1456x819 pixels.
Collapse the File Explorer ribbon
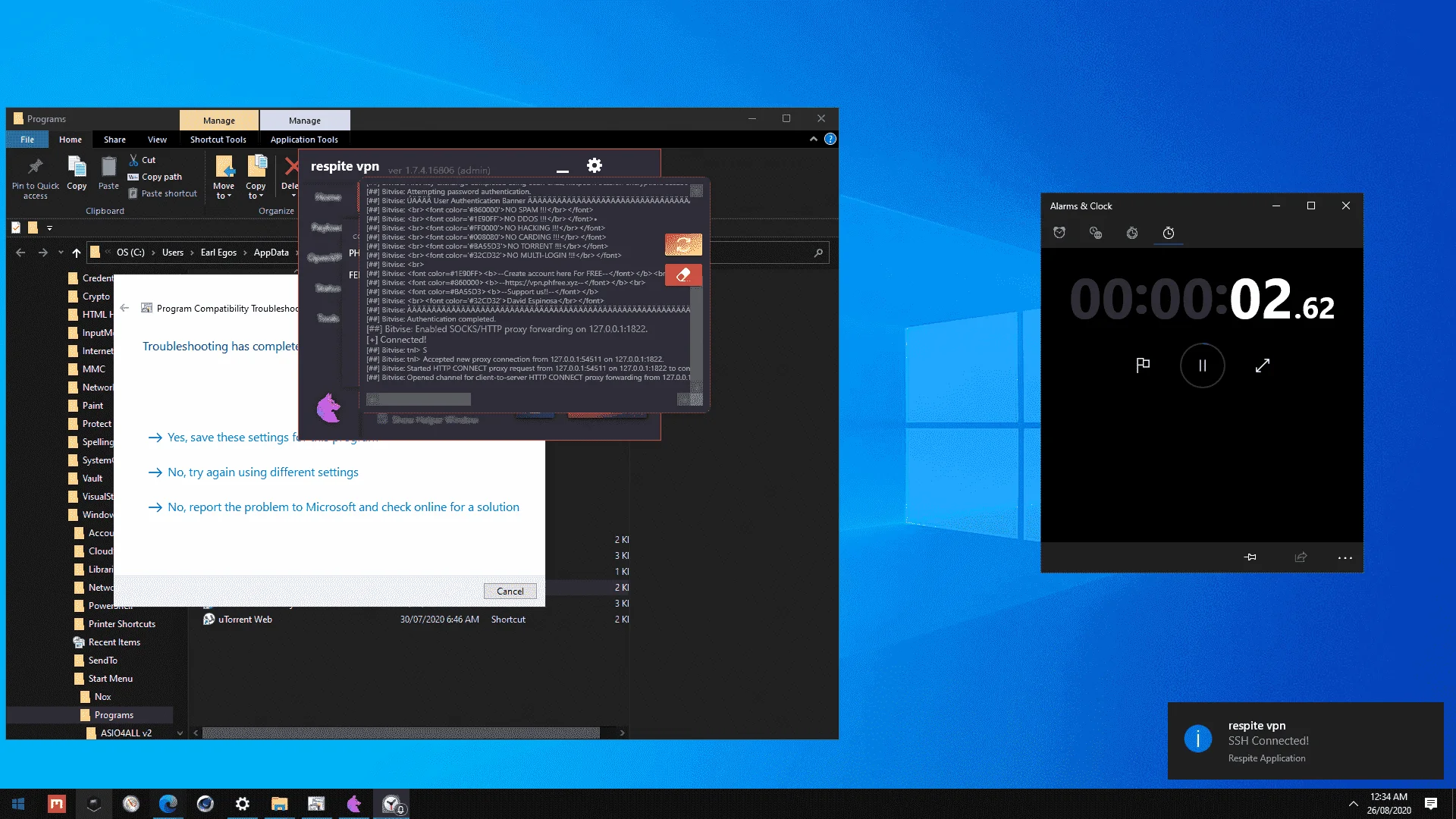(x=813, y=139)
